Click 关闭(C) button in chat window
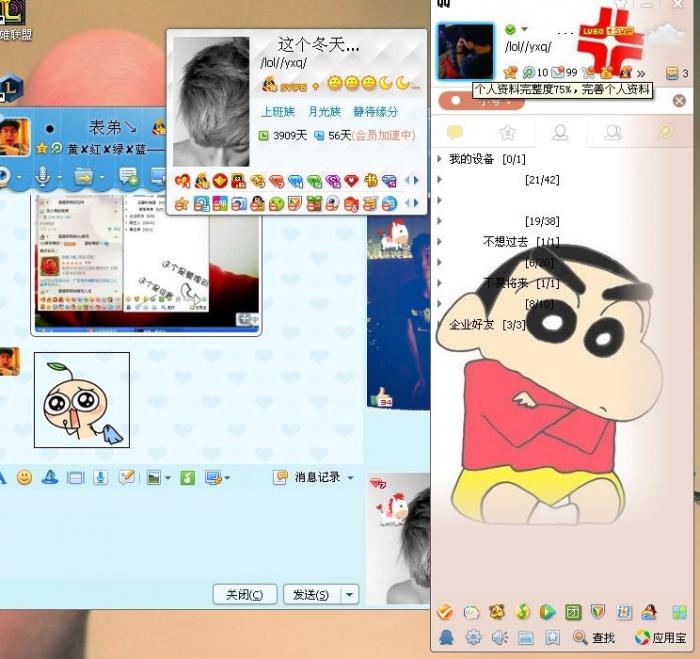This screenshot has height=659, width=700. (245, 594)
